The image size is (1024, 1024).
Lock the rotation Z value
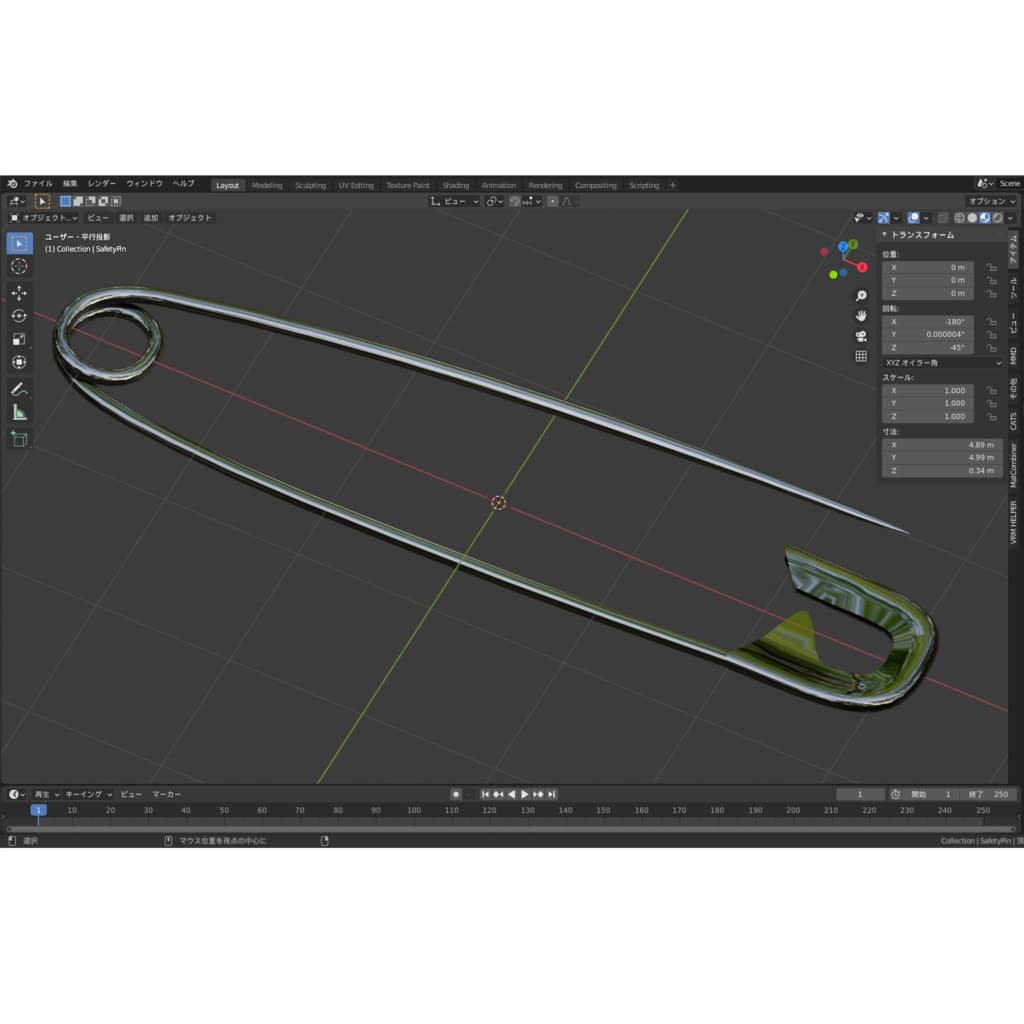[991, 348]
